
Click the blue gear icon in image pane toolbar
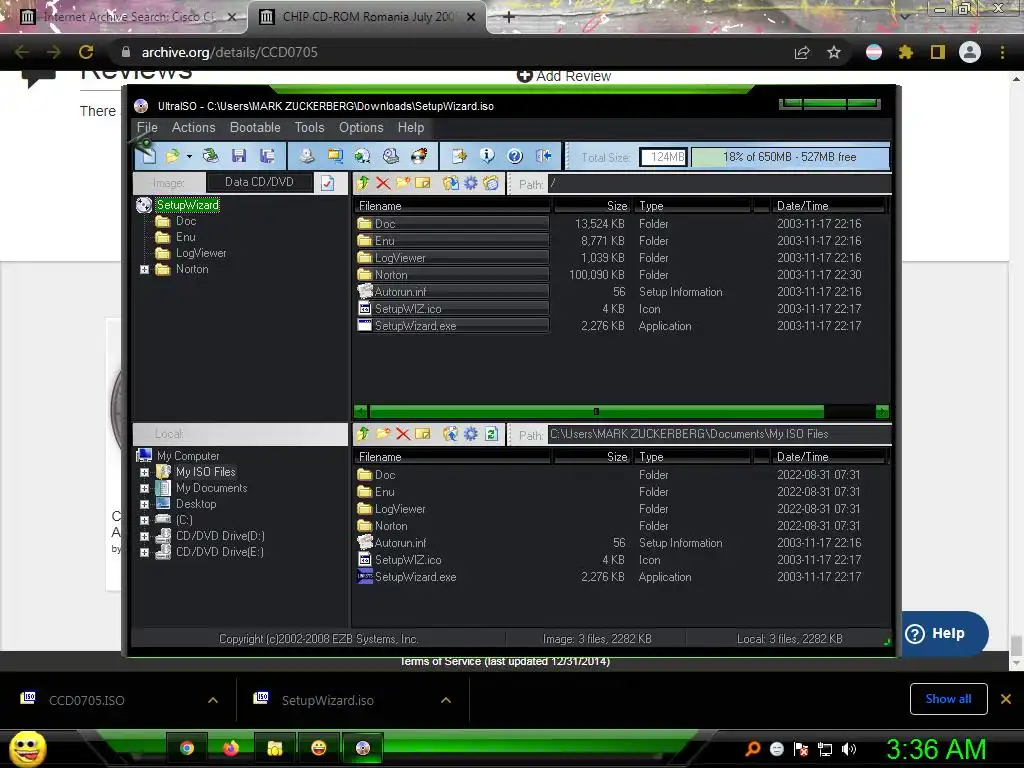click(471, 183)
